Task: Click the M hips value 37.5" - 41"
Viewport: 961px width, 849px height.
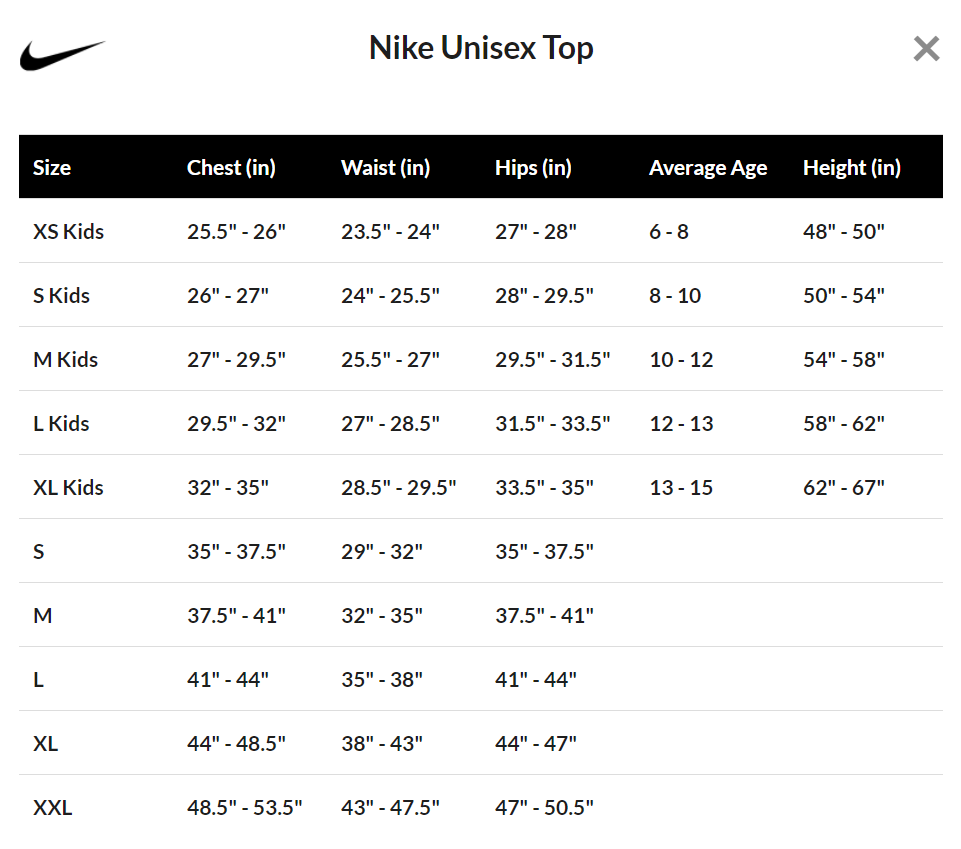Action: click(x=544, y=615)
